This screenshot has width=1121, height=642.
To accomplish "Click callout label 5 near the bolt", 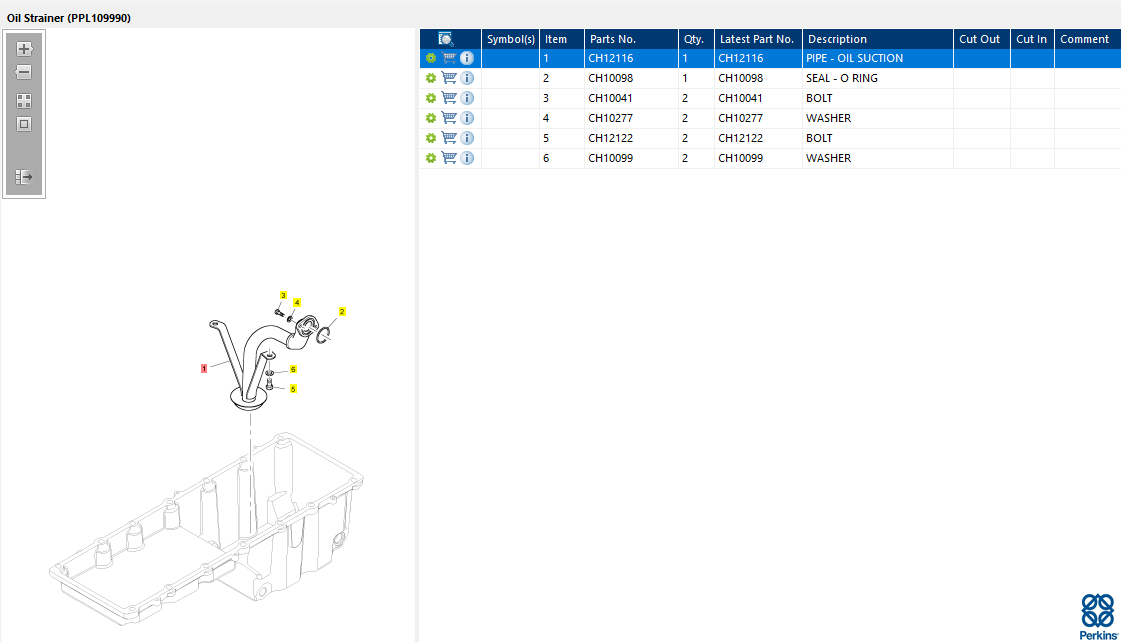I will (293, 389).
